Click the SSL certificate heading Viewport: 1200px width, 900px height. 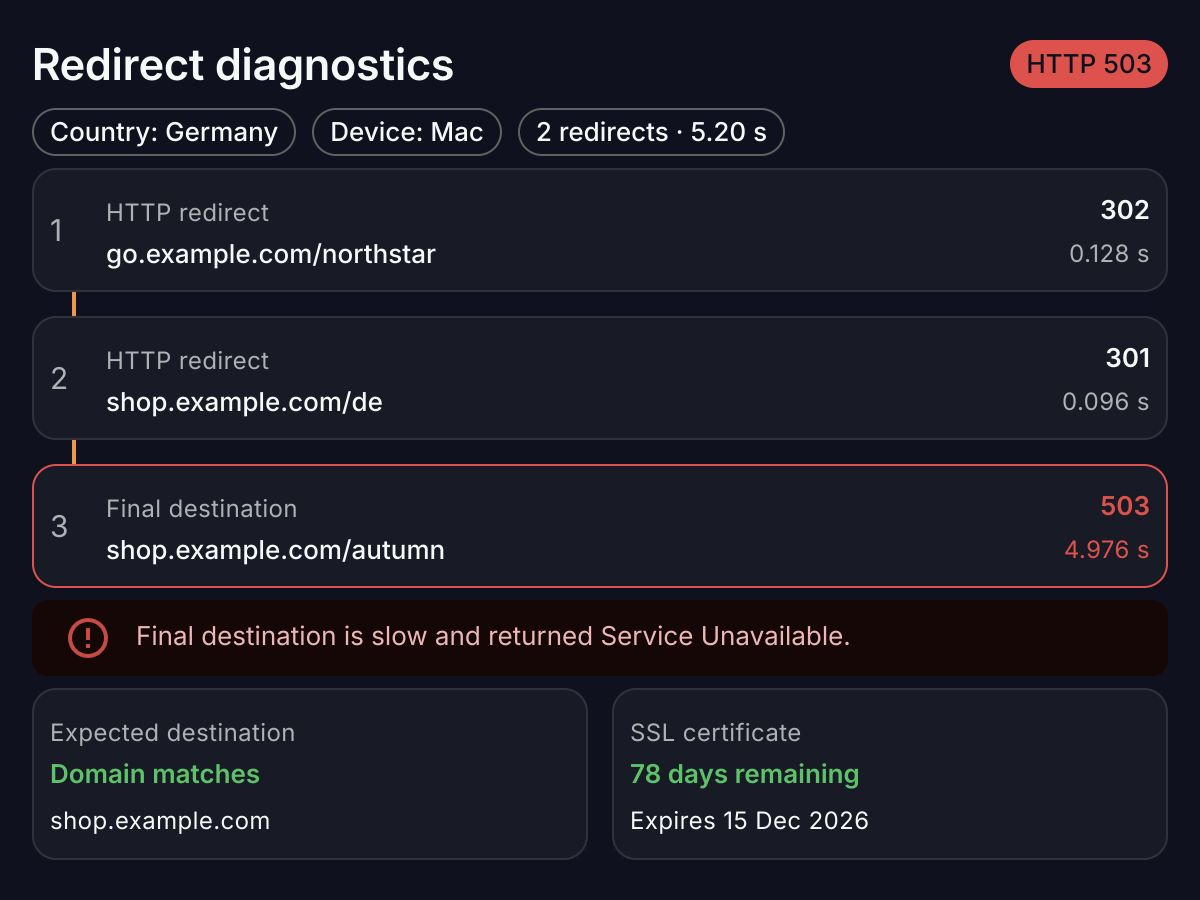pyautogui.click(x=716, y=733)
